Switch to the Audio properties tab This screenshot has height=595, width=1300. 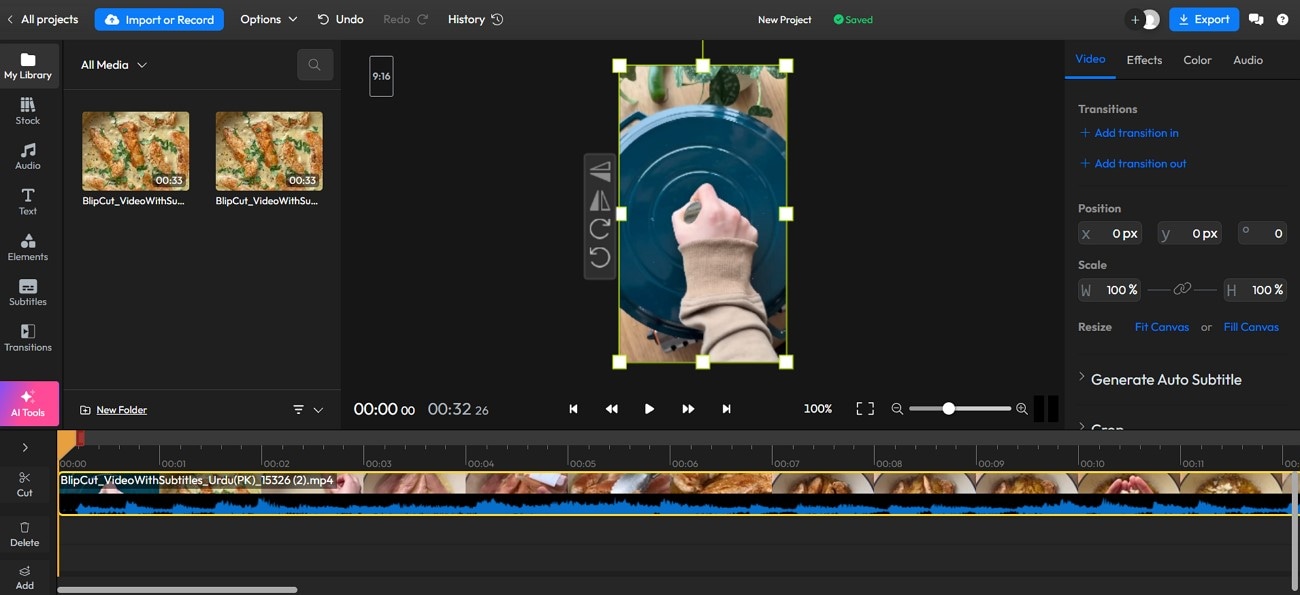point(1248,60)
